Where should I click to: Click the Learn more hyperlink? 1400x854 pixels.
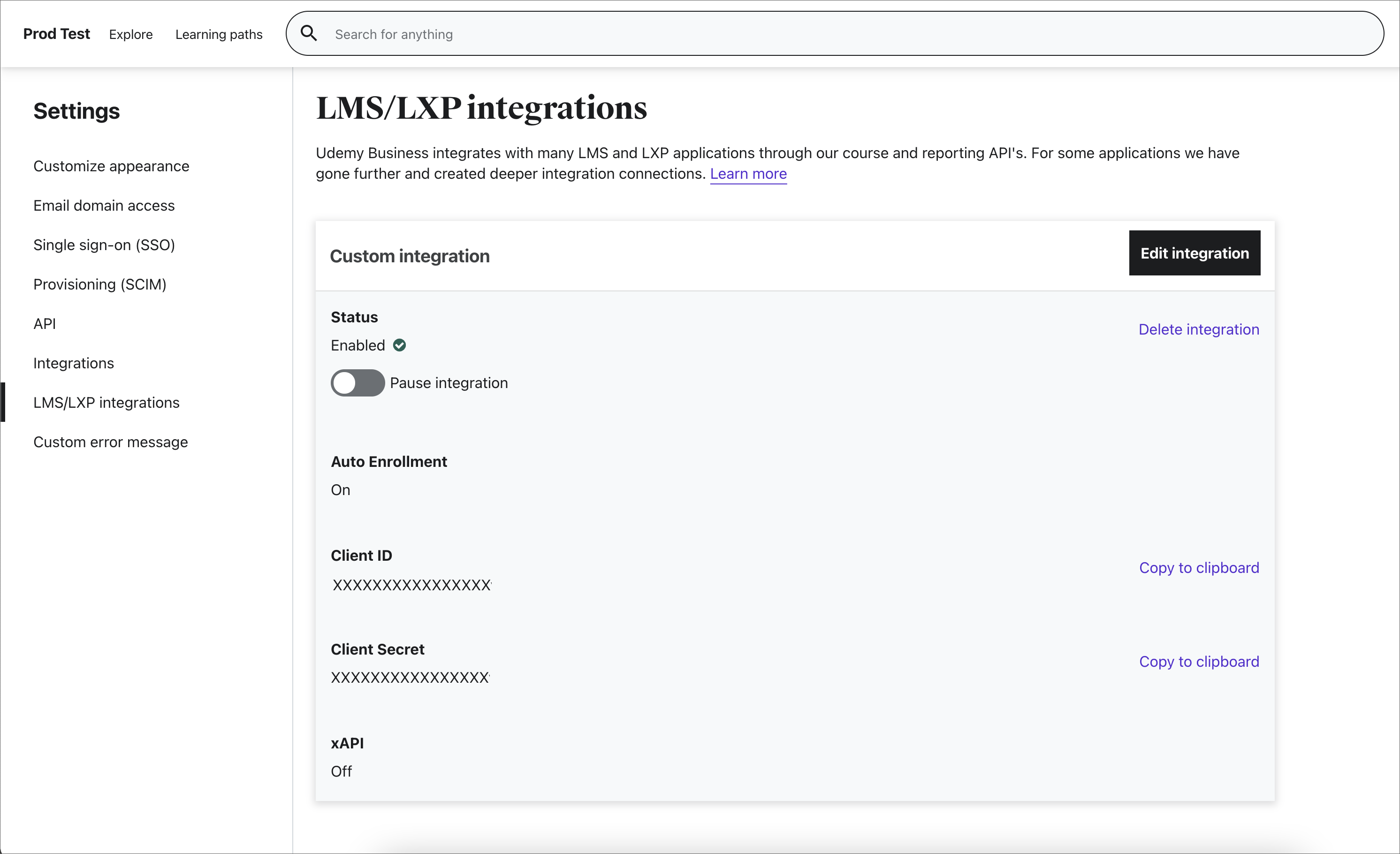[748, 174]
